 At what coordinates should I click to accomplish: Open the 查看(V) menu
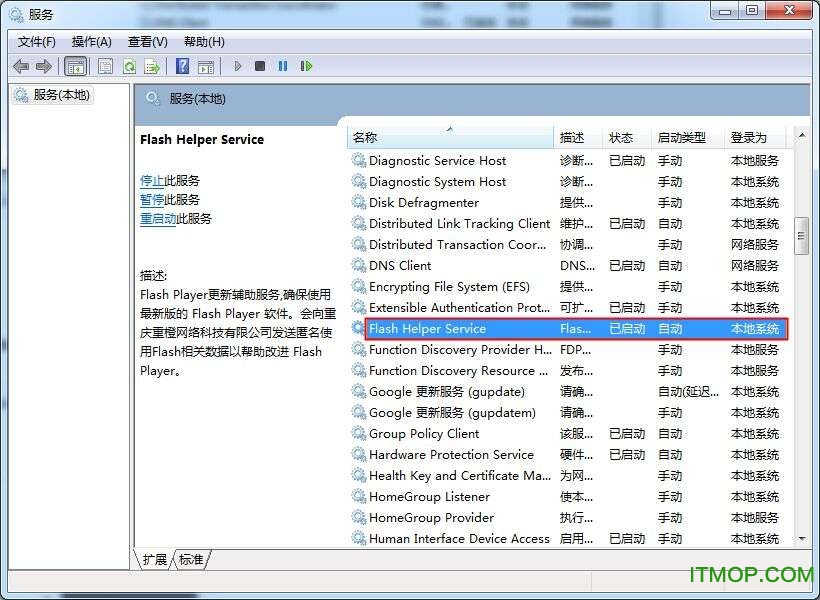tap(146, 41)
